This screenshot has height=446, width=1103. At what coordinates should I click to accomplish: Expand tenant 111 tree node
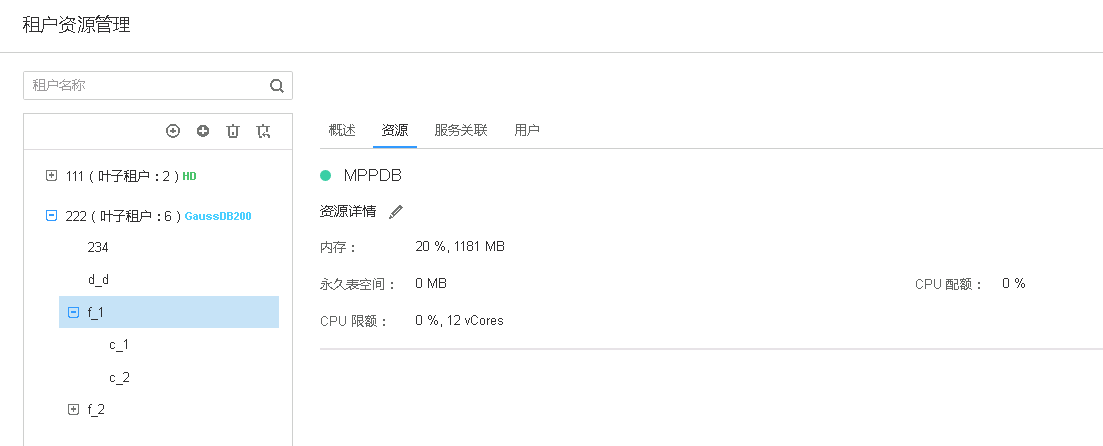[x=52, y=176]
